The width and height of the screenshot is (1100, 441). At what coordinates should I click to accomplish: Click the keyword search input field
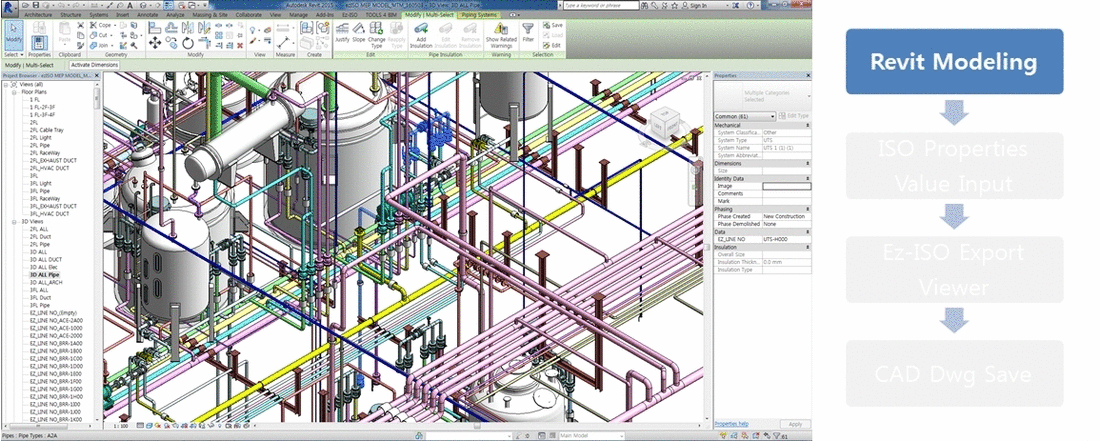click(x=601, y=6)
